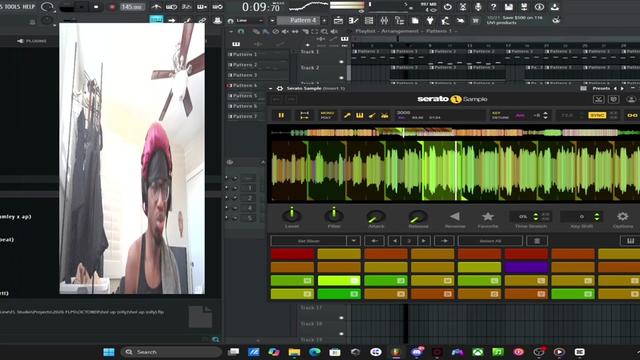Click the shift cues right arrow button
This screenshot has height=360, width=640.
(x=444, y=241)
